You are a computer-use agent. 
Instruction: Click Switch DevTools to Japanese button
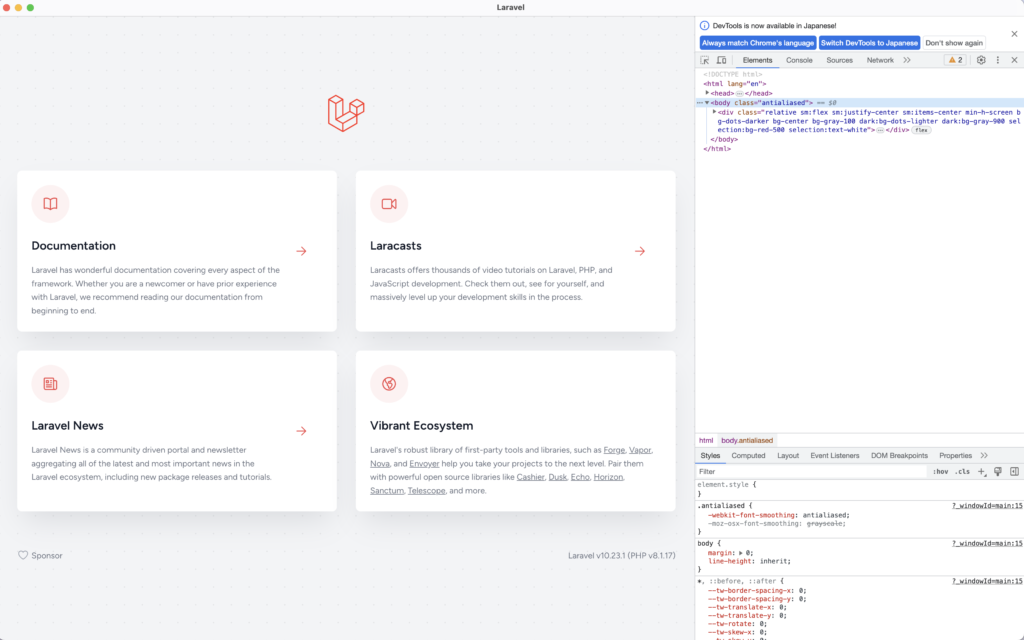(869, 43)
